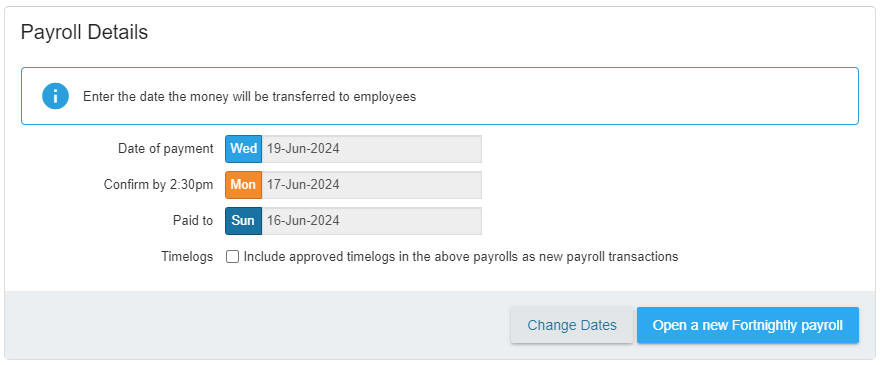Screen dimensions: 880x365
Task: Click the info message about transfer date
Action: (250, 97)
